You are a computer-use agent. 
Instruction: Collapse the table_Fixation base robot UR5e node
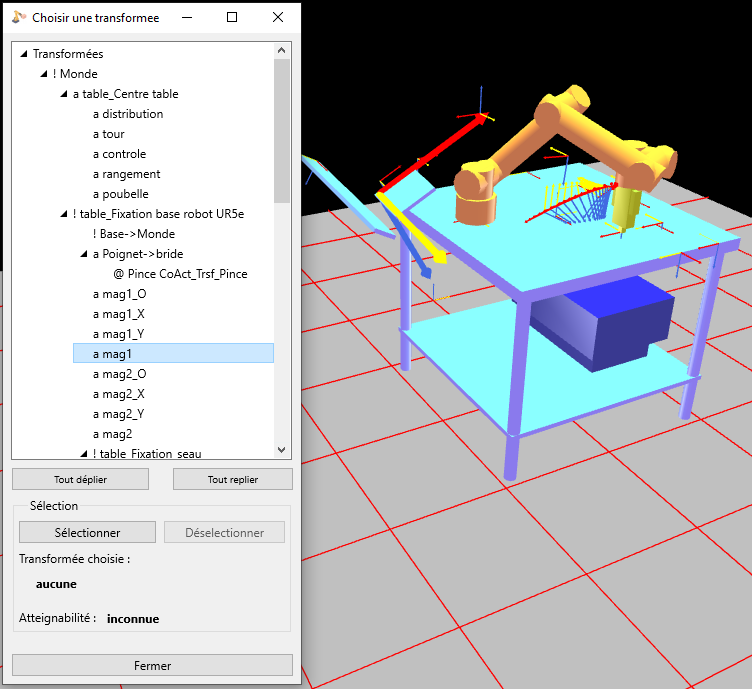pyautogui.click(x=63, y=214)
